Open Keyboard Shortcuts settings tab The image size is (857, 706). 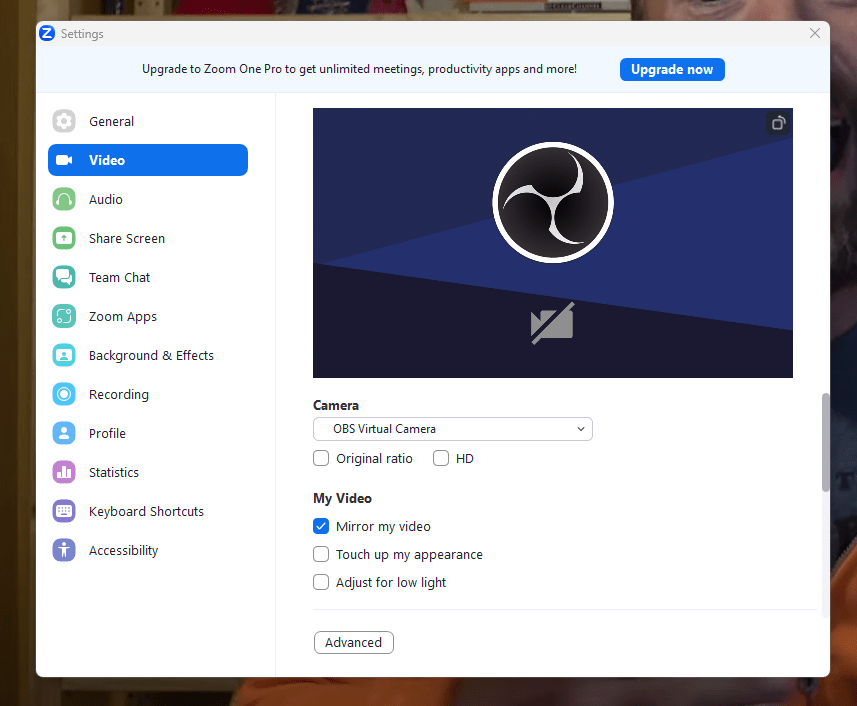coord(148,511)
